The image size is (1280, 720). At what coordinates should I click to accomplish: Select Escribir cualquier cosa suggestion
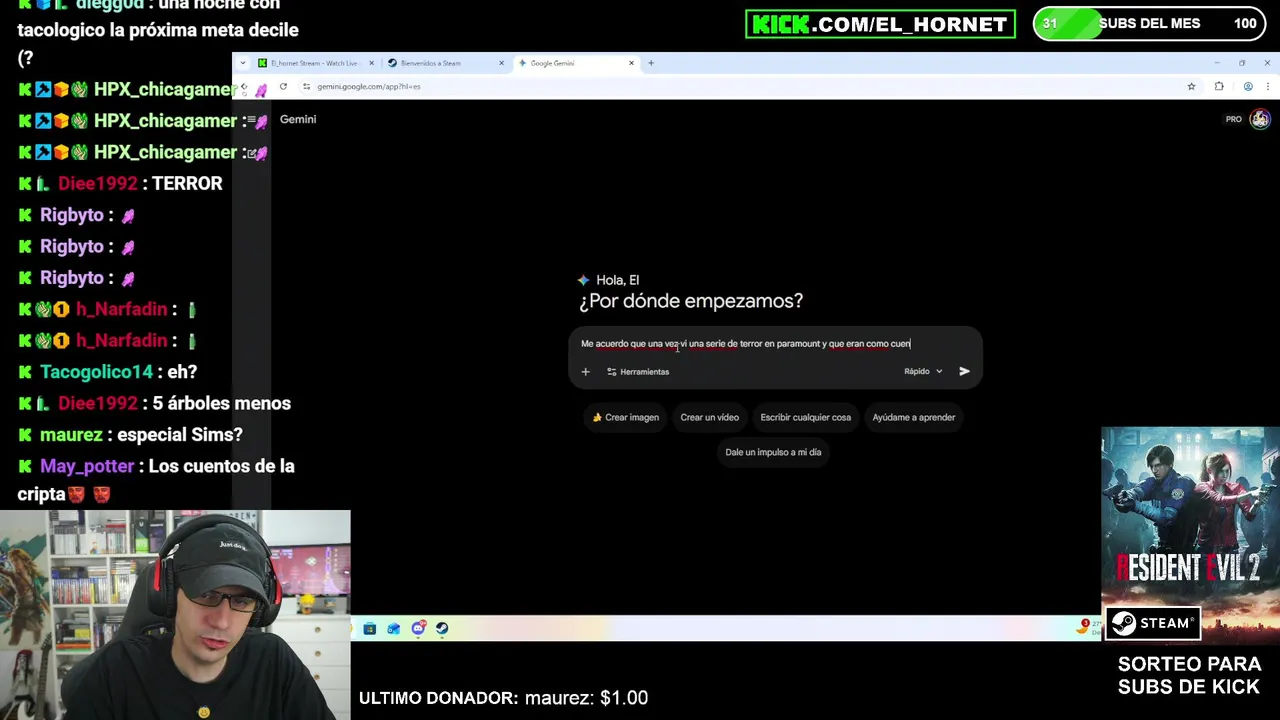click(805, 417)
